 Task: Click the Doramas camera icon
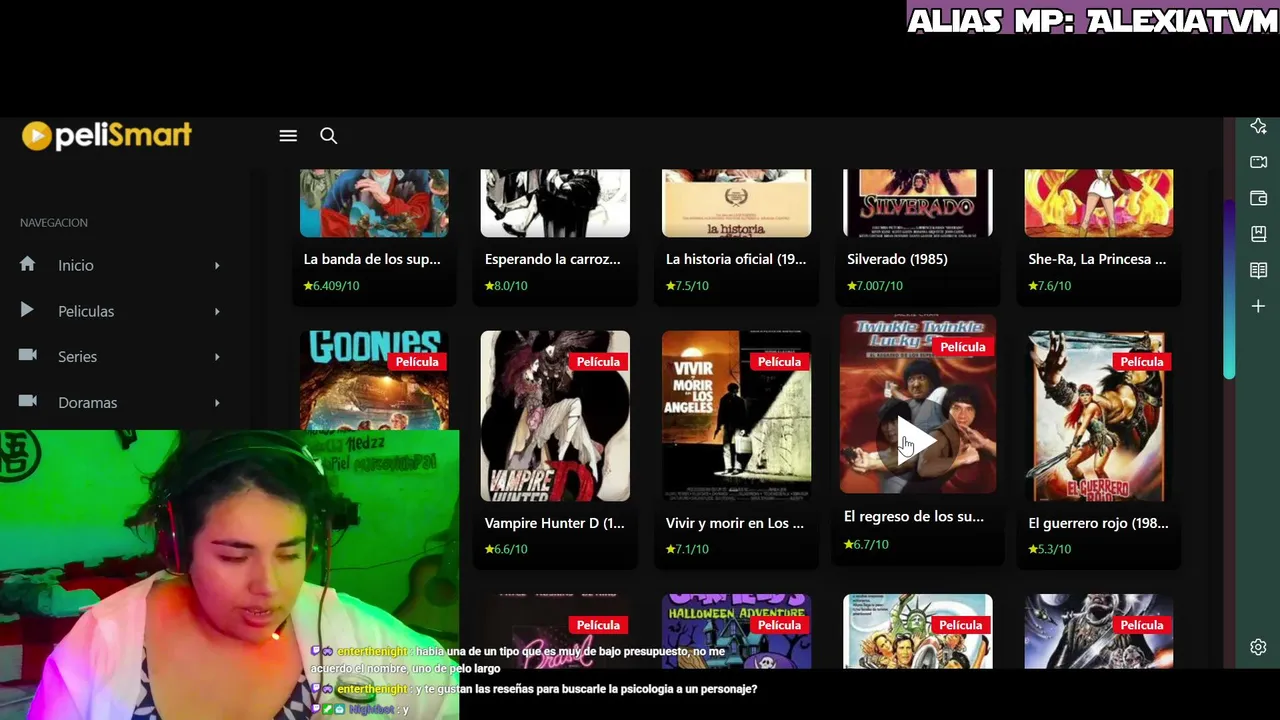[28, 401]
